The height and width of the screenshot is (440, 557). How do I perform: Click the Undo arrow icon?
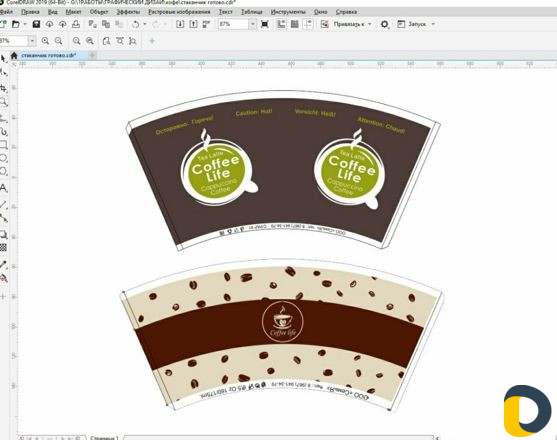tap(135, 24)
